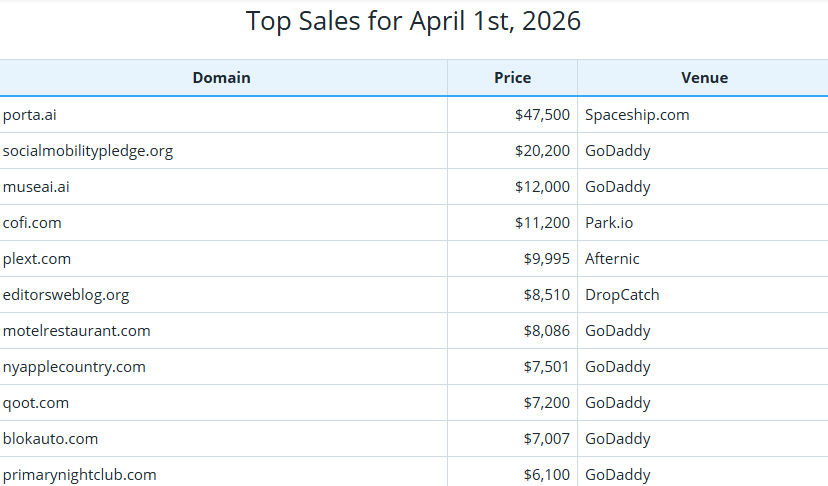Click the DropCatch venue cell

click(x=703, y=294)
